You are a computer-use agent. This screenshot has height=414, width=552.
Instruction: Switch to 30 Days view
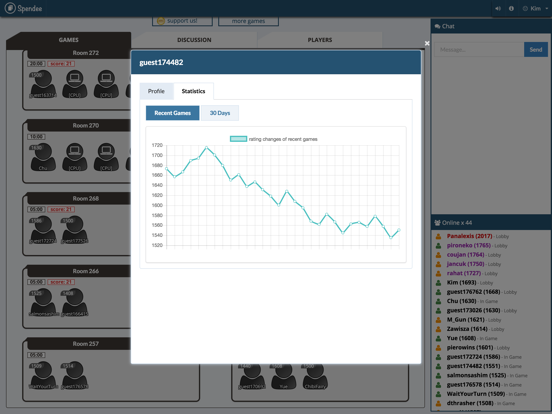click(x=220, y=113)
